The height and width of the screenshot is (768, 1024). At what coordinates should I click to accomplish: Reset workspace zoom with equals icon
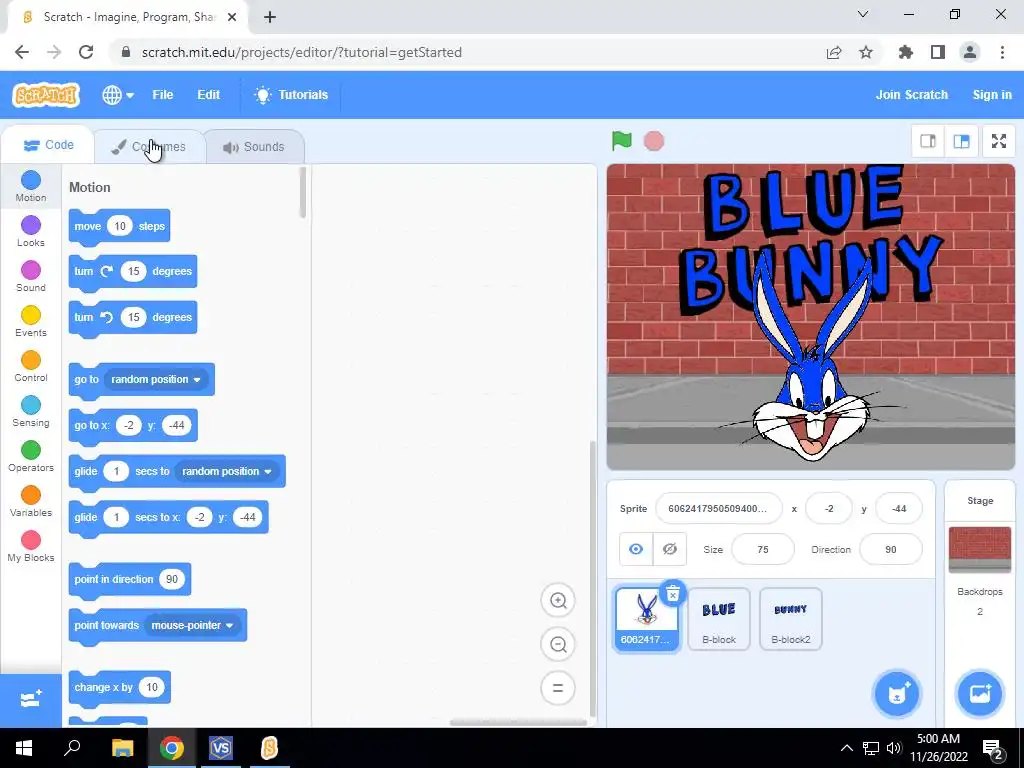coord(558,688)
